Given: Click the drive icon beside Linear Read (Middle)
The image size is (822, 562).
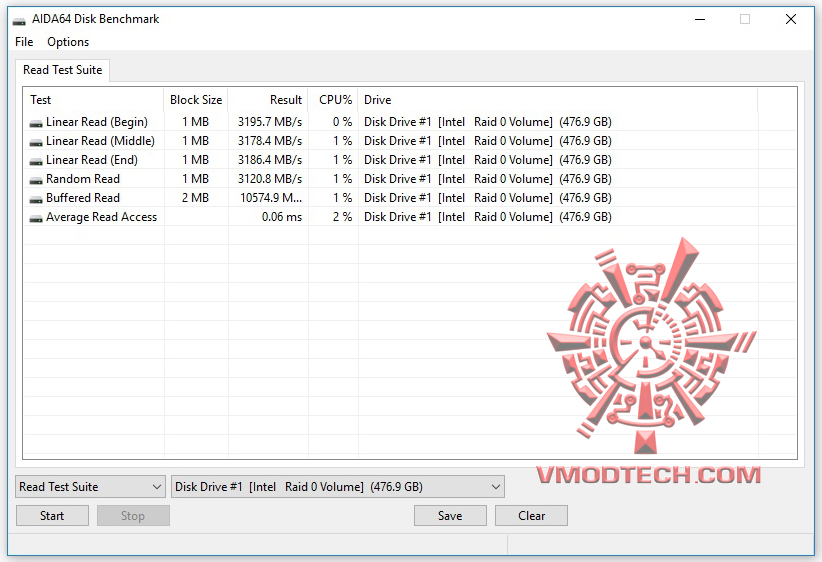Looking at the screenshot, I should 36,142.
